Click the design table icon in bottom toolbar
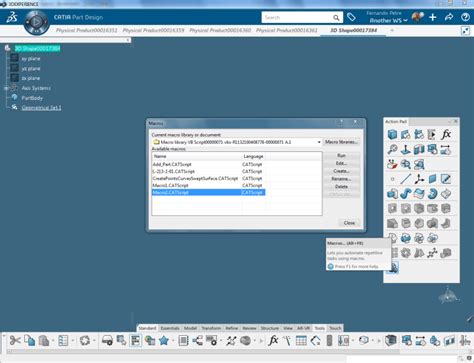The image size is (474, 363). click(301, 340)
